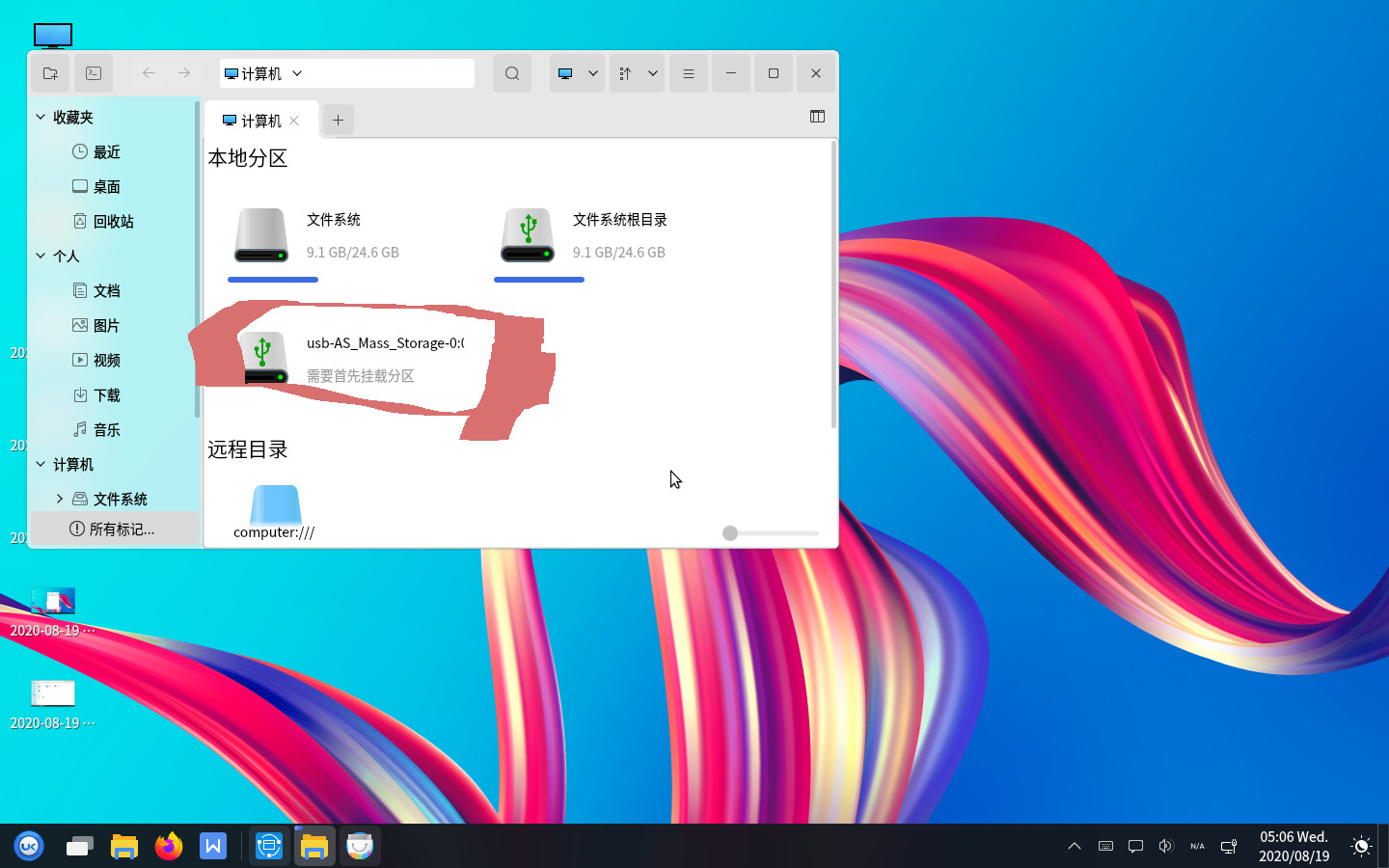1389x868 pixels.
Task: Click the search magnifier button
Action: click(512, 73)
